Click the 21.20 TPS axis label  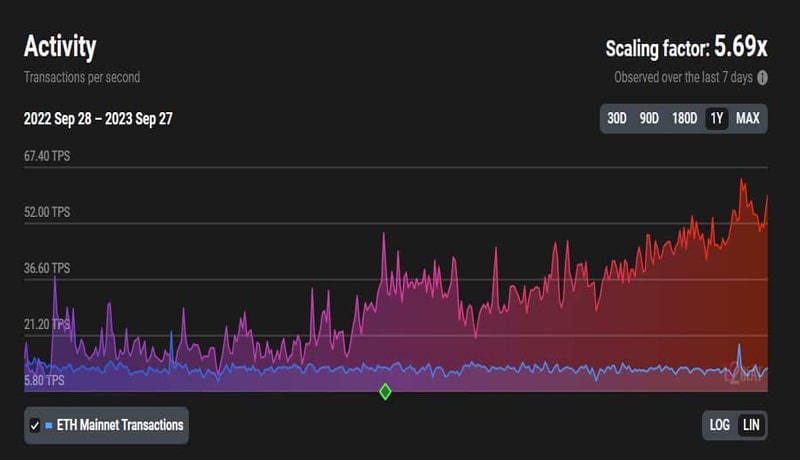[47, 324]
